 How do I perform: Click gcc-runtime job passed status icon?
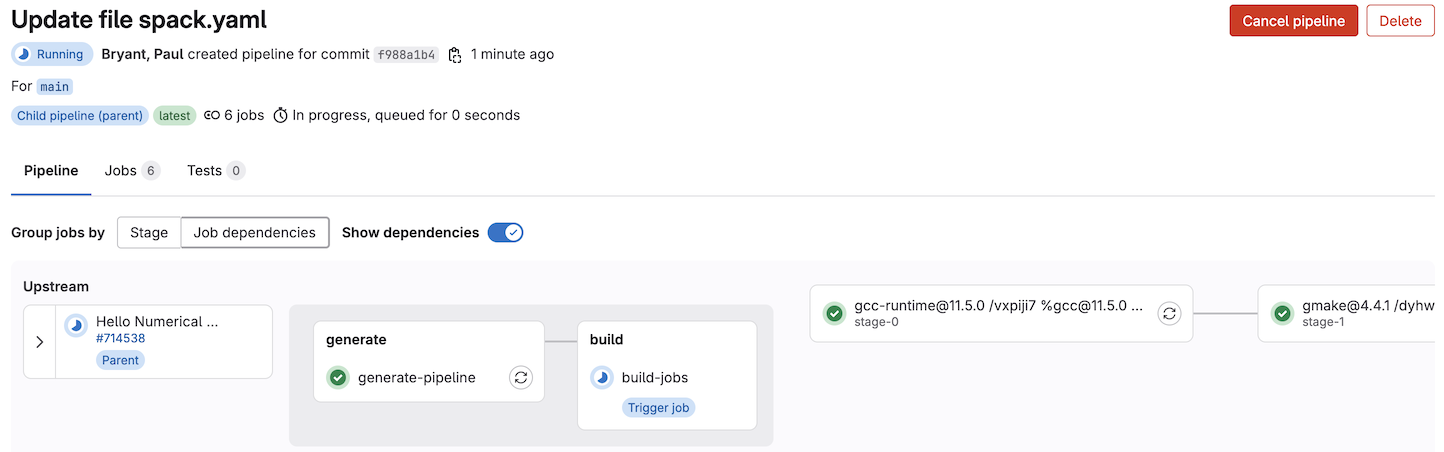[834, 313]
